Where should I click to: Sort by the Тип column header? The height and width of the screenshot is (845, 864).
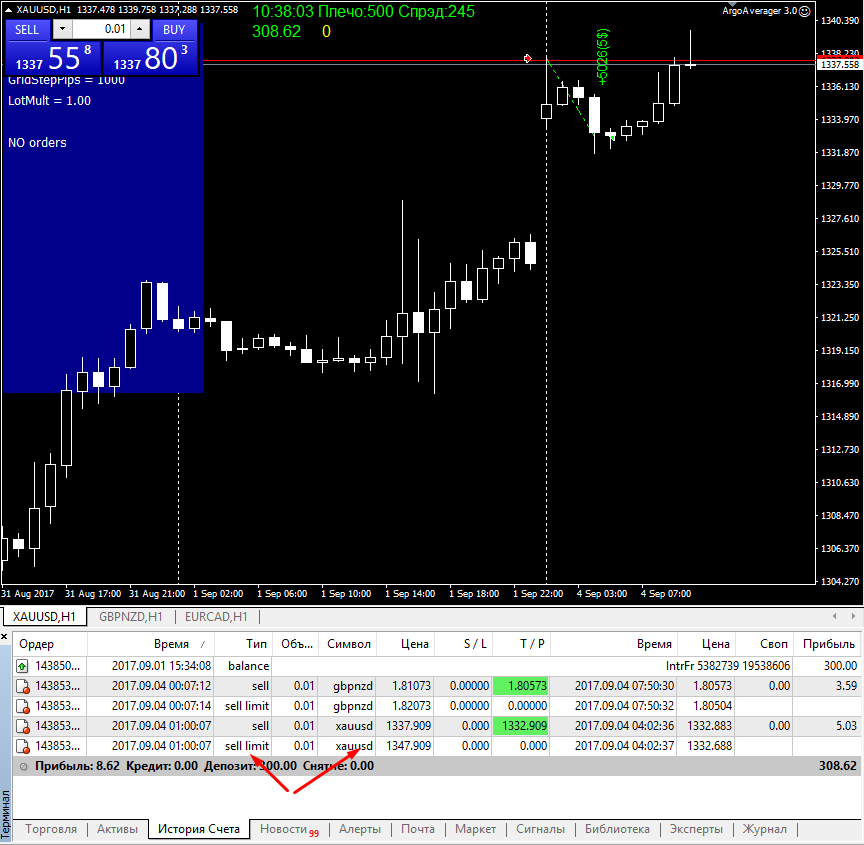tap(243, 644)
